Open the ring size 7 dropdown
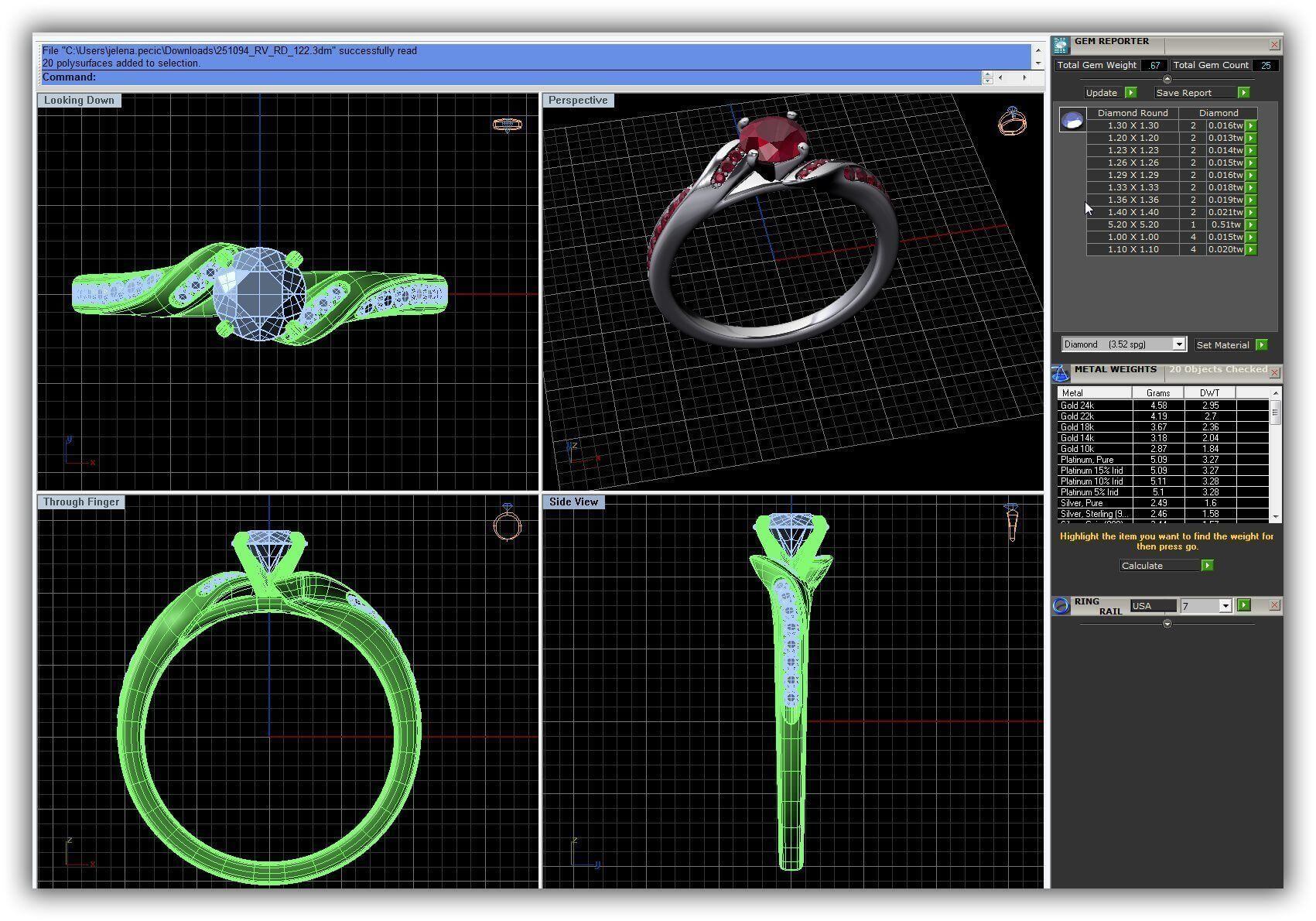 point(1225,606)
